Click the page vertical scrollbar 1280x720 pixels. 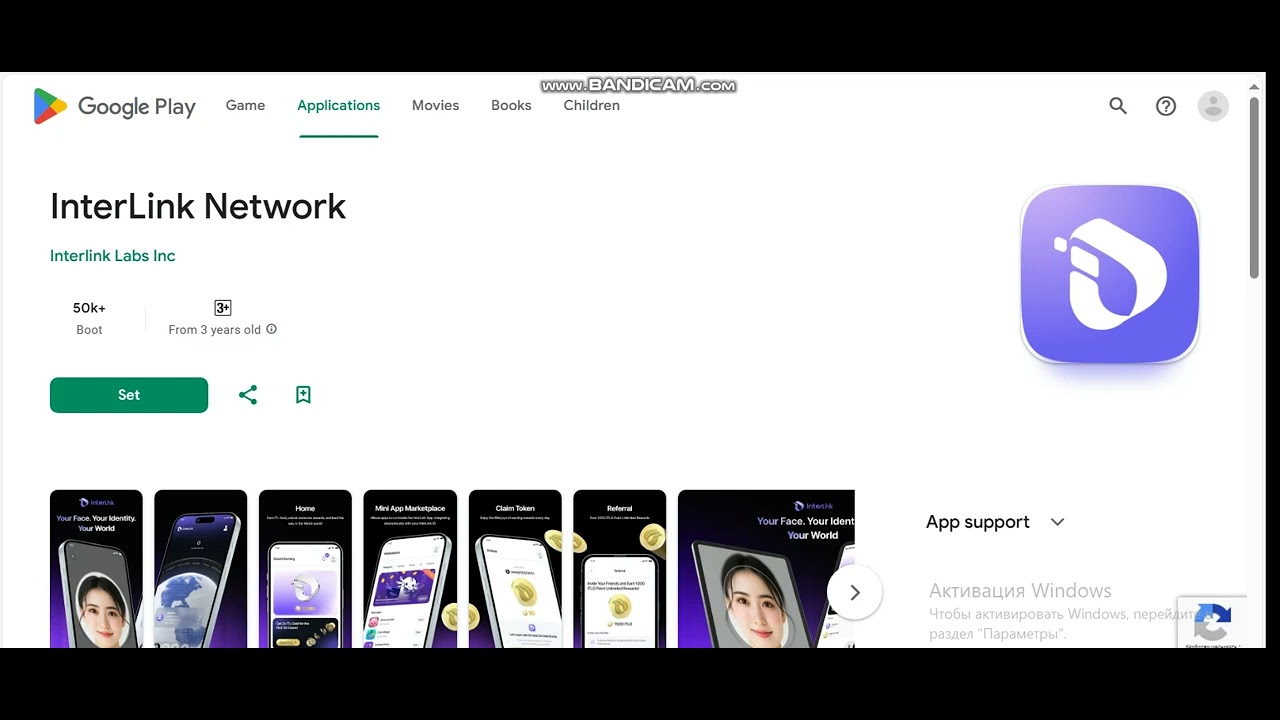click(x=1254, y=188)
